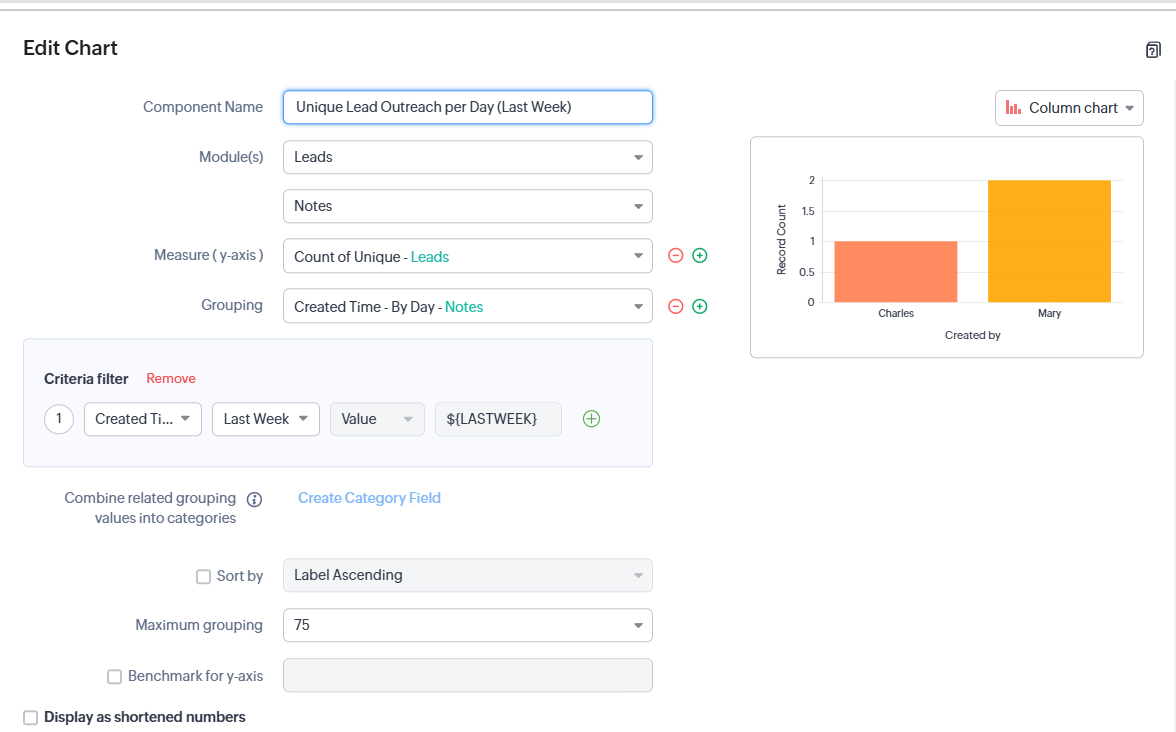Click the Create Category Field link
1176x732 pixels.
[x=369, y=498]
